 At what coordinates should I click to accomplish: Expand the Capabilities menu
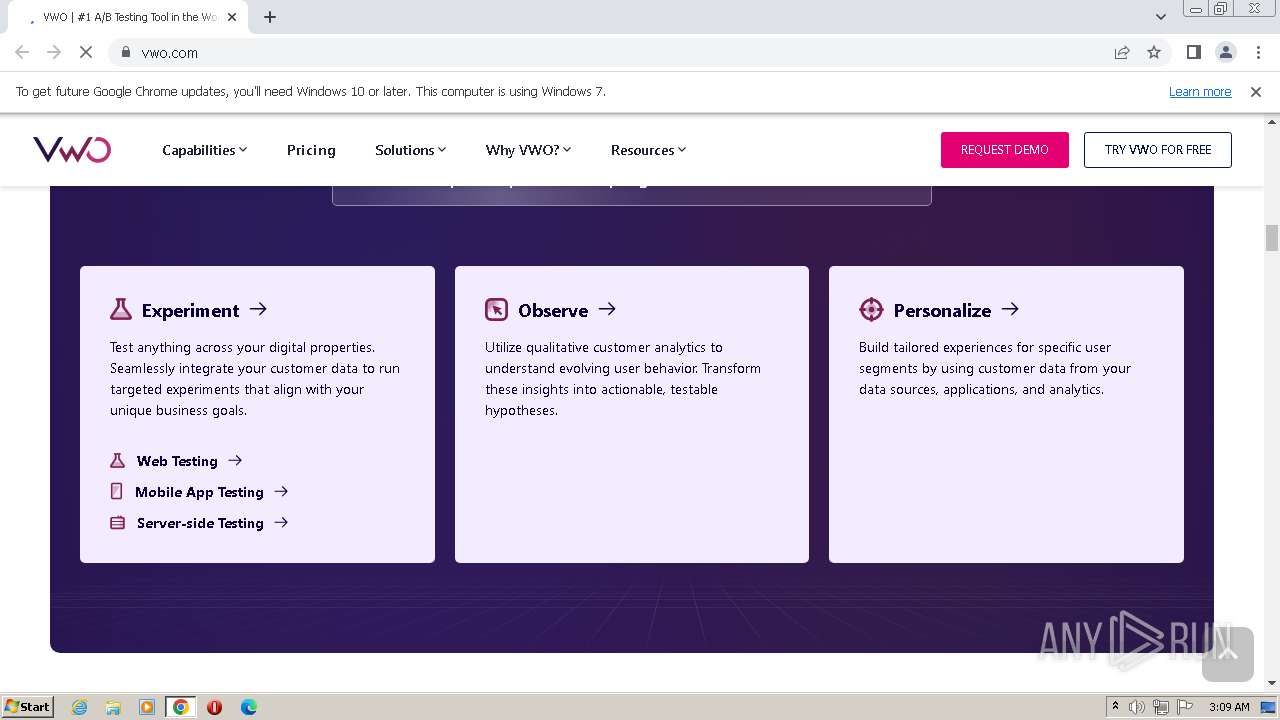click(204, 150)
